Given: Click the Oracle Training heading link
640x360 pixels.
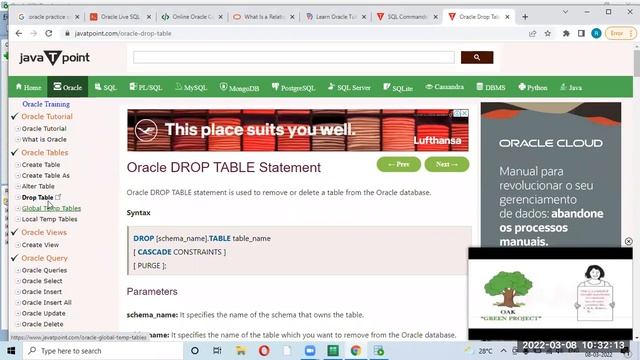Looking at the screenshot, I should 46,104.
